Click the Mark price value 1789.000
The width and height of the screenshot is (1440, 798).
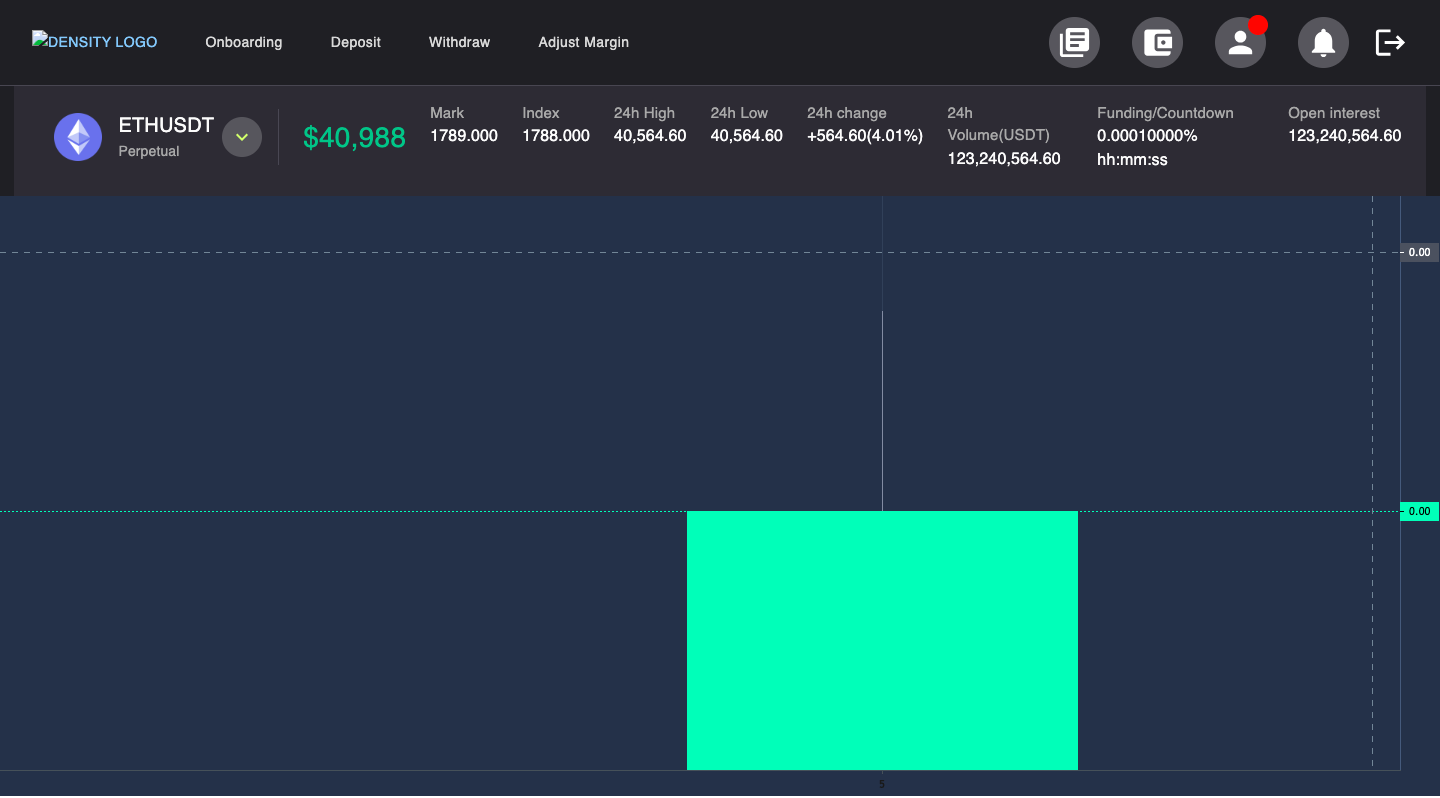(x=463, y=135)
